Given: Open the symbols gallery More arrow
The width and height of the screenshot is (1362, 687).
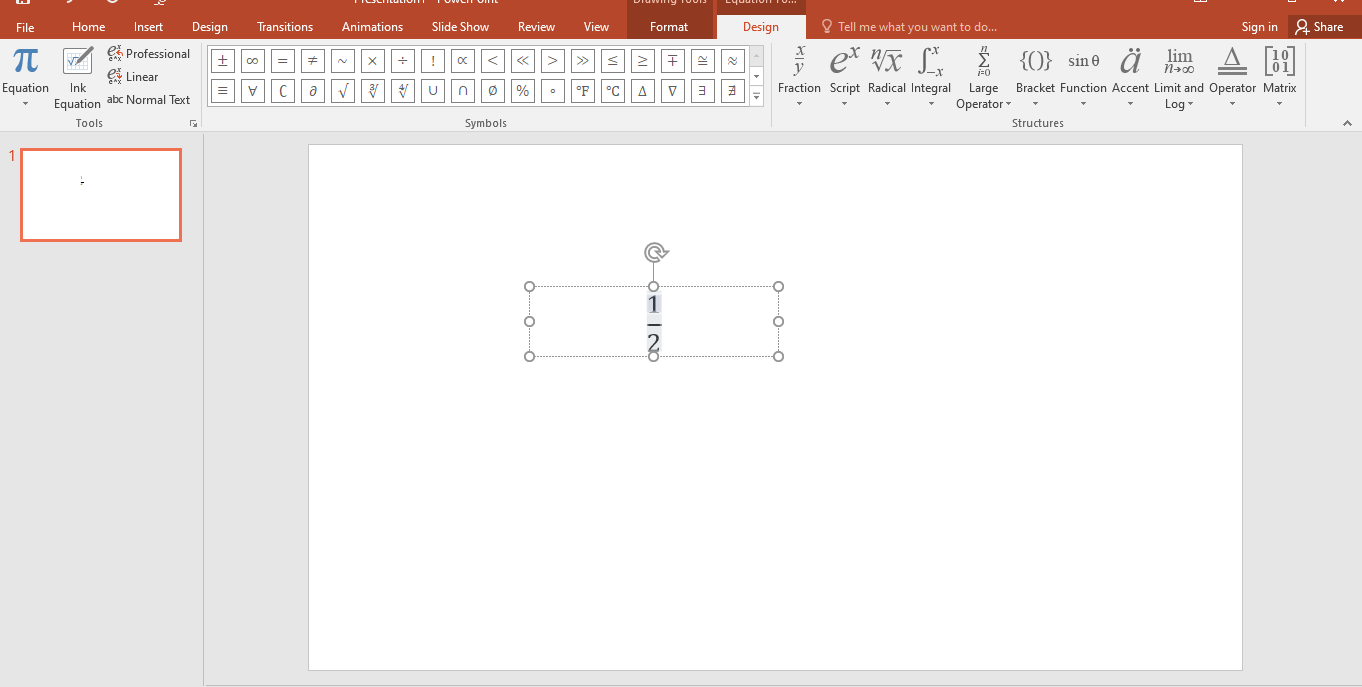Looking at the screenshot, I should 756,97.
